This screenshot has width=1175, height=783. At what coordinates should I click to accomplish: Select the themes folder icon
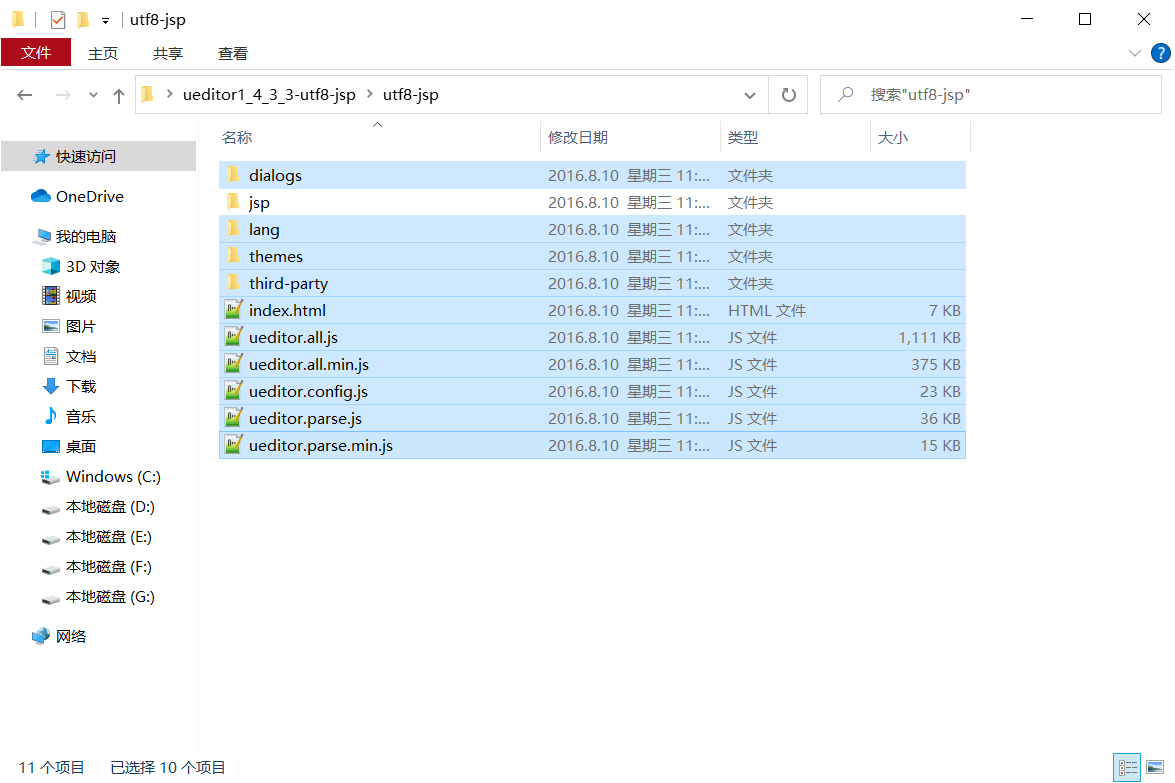pos(233,256)
